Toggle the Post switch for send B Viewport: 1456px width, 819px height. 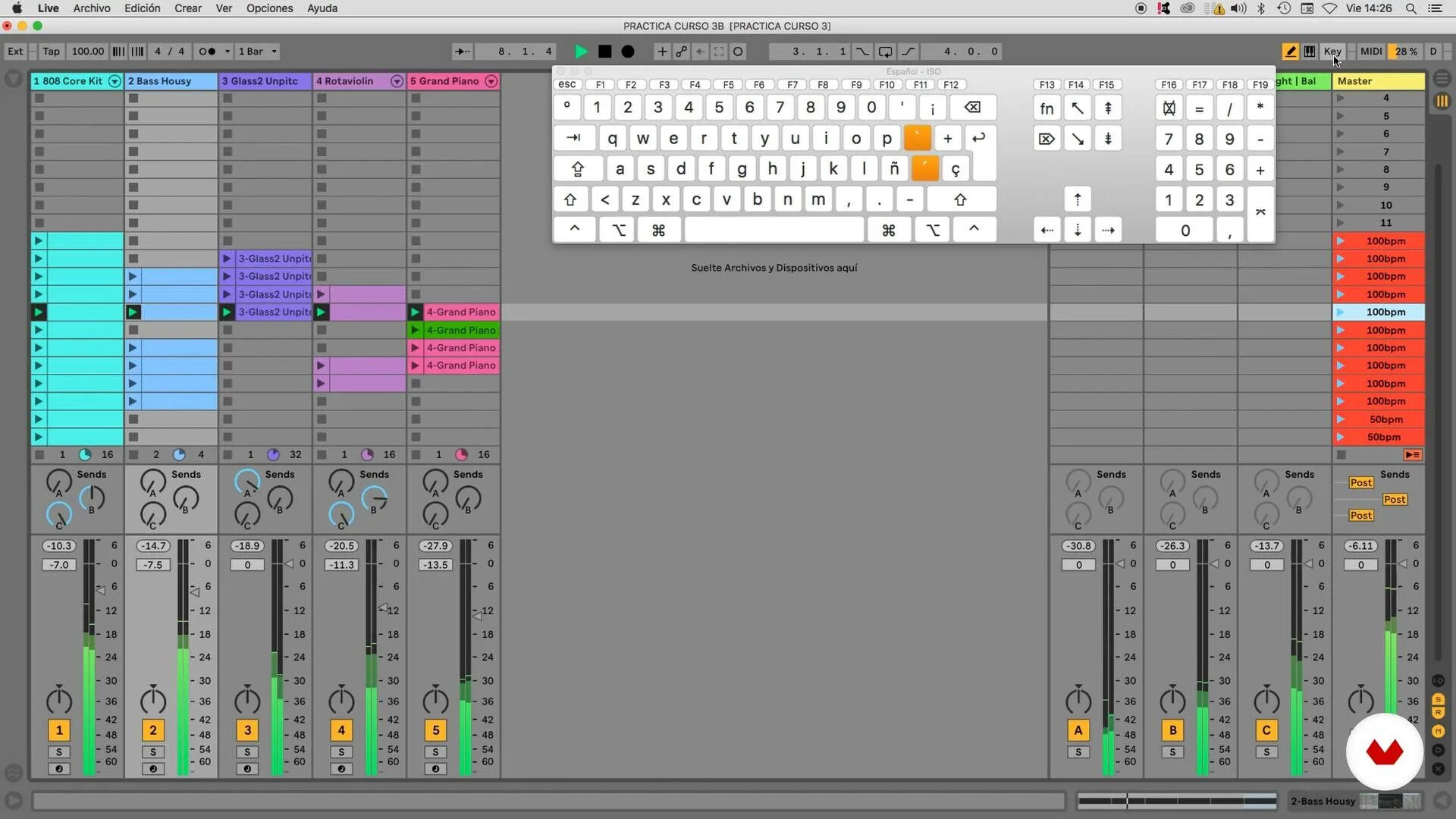coord(1394,500)
